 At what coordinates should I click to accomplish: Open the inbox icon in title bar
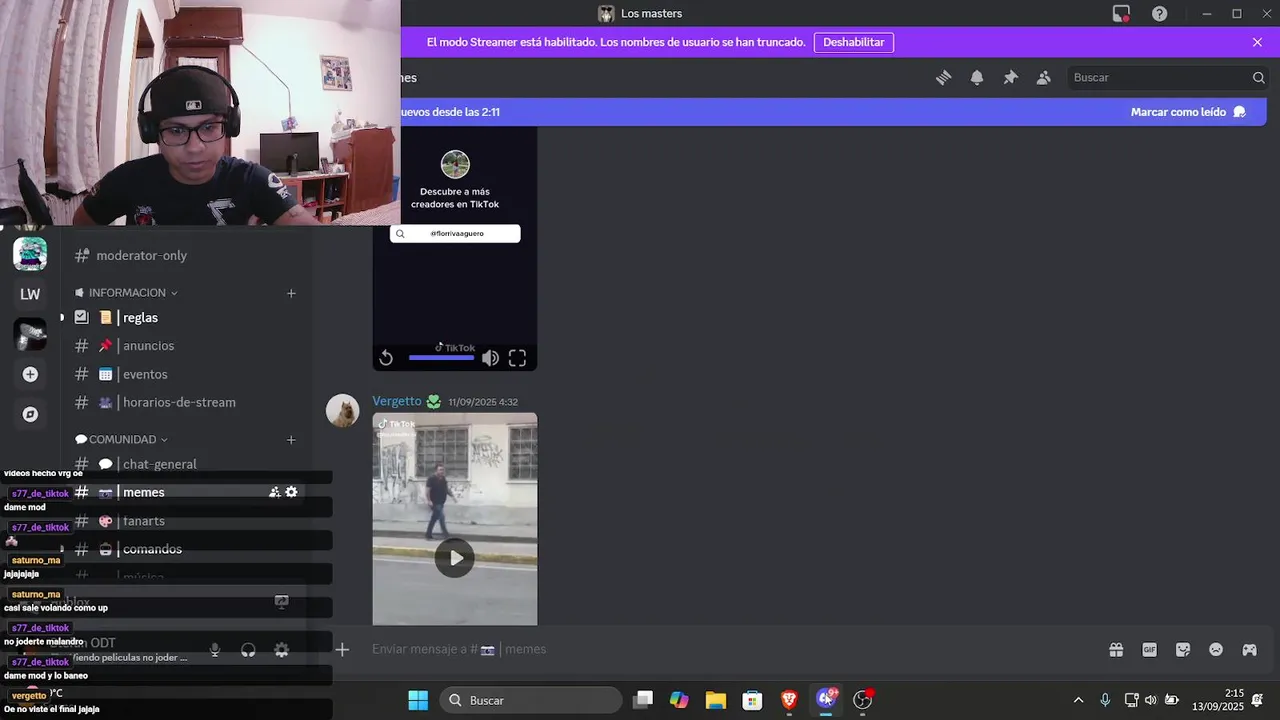click(x=1121, y=14)
